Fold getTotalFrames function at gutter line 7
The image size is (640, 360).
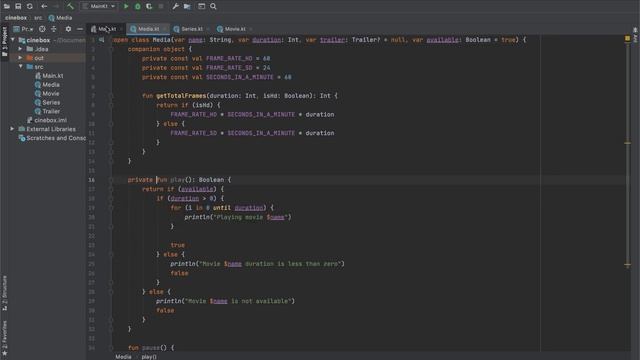click(x=111, y=96)
